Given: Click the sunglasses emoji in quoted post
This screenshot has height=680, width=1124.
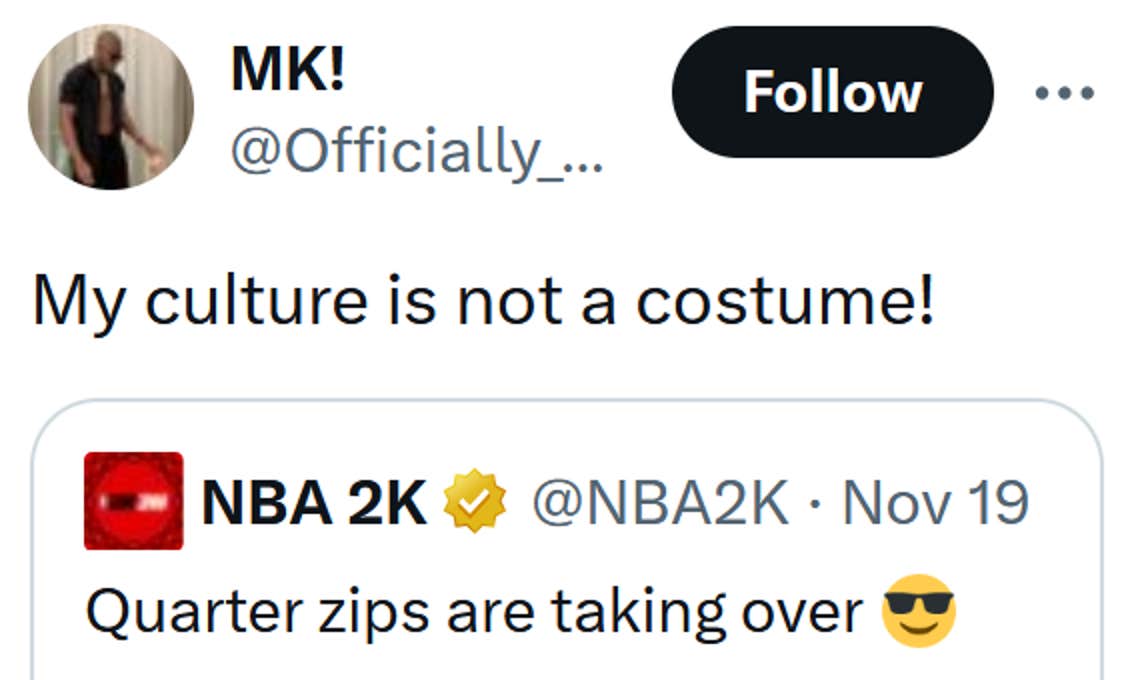Looking at the screenshot, I should (x=919, y=611).
